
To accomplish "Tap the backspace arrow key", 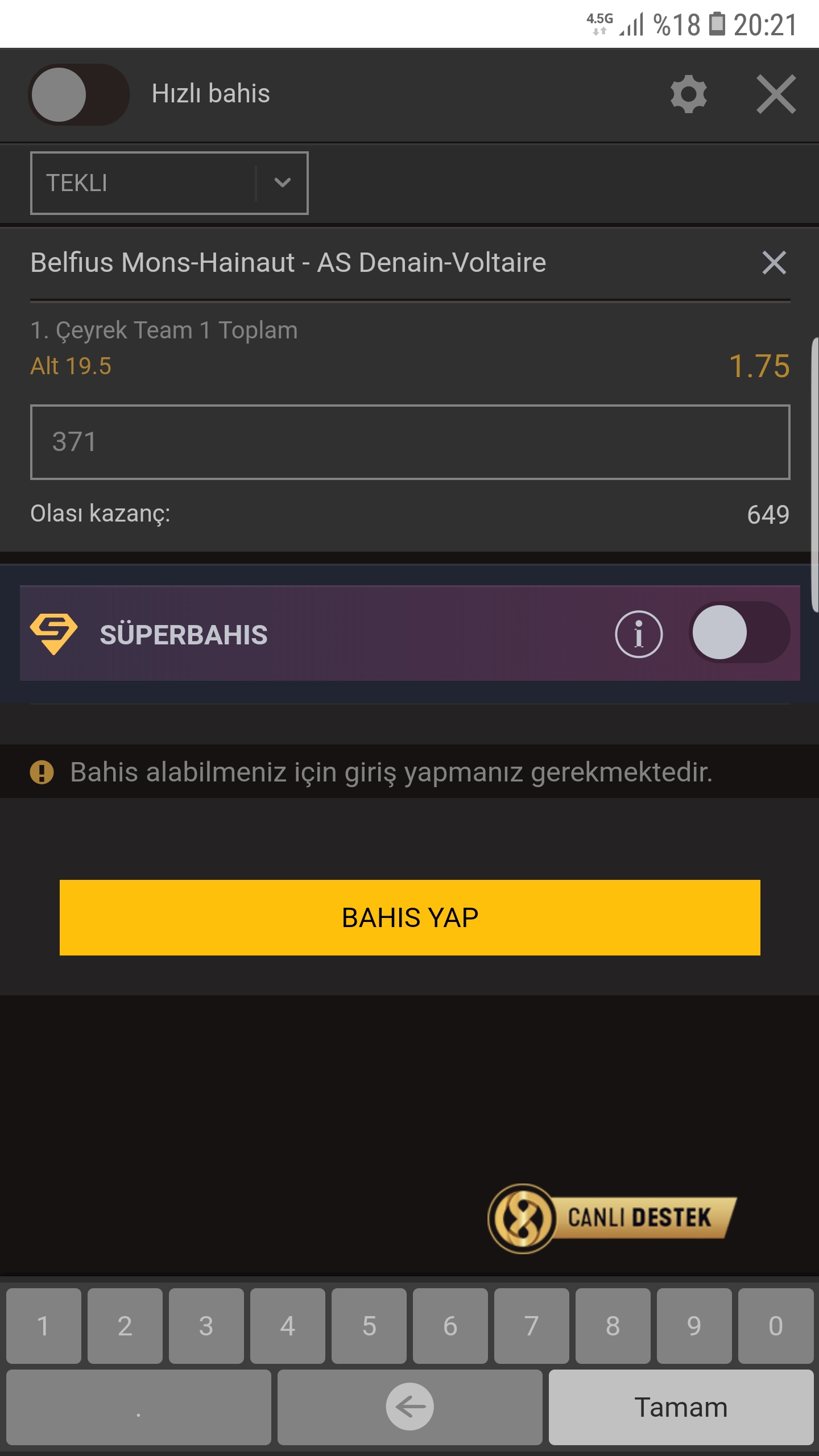I will click(409, 1407).
